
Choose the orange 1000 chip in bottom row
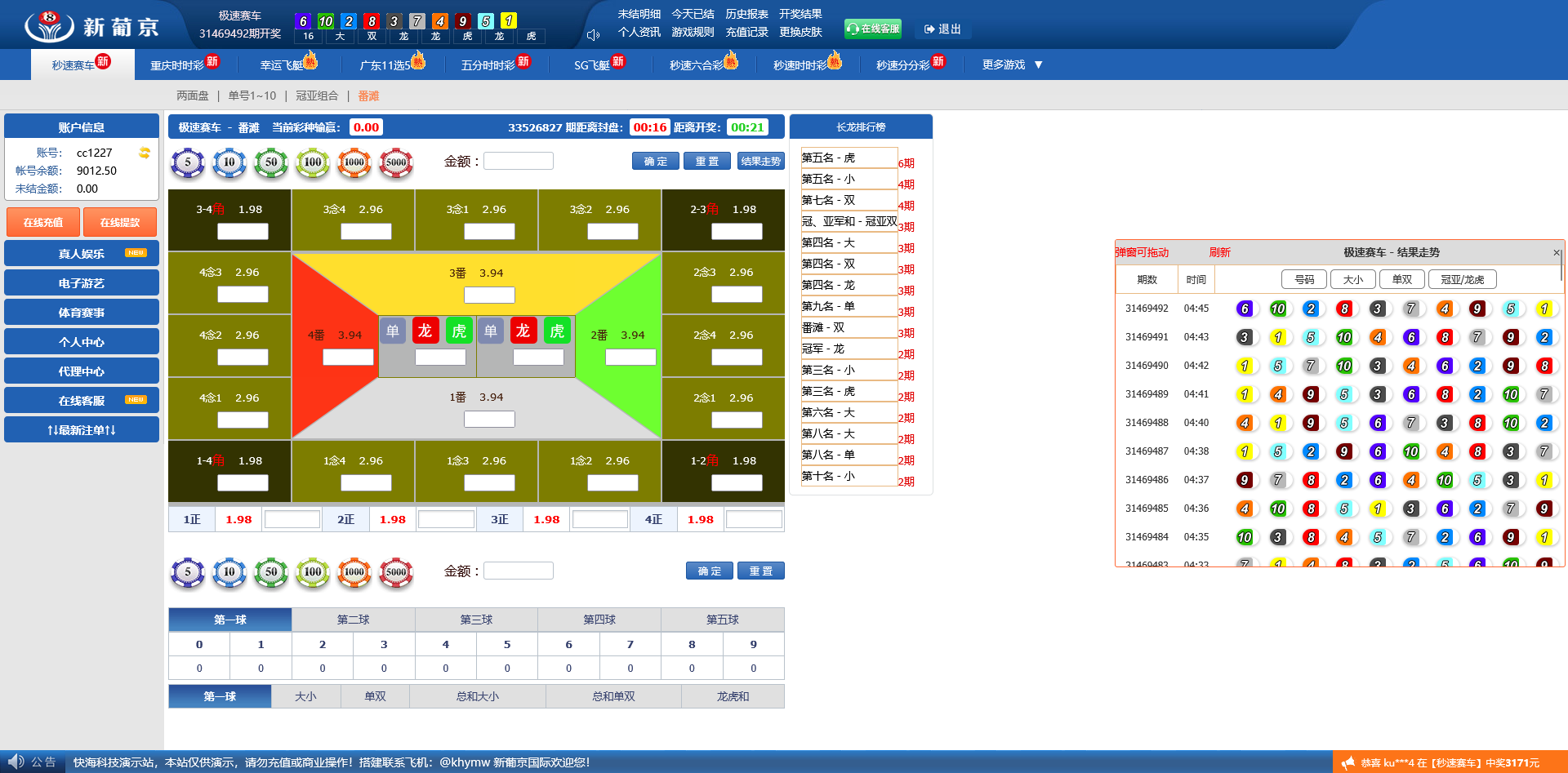coord(354,572)
